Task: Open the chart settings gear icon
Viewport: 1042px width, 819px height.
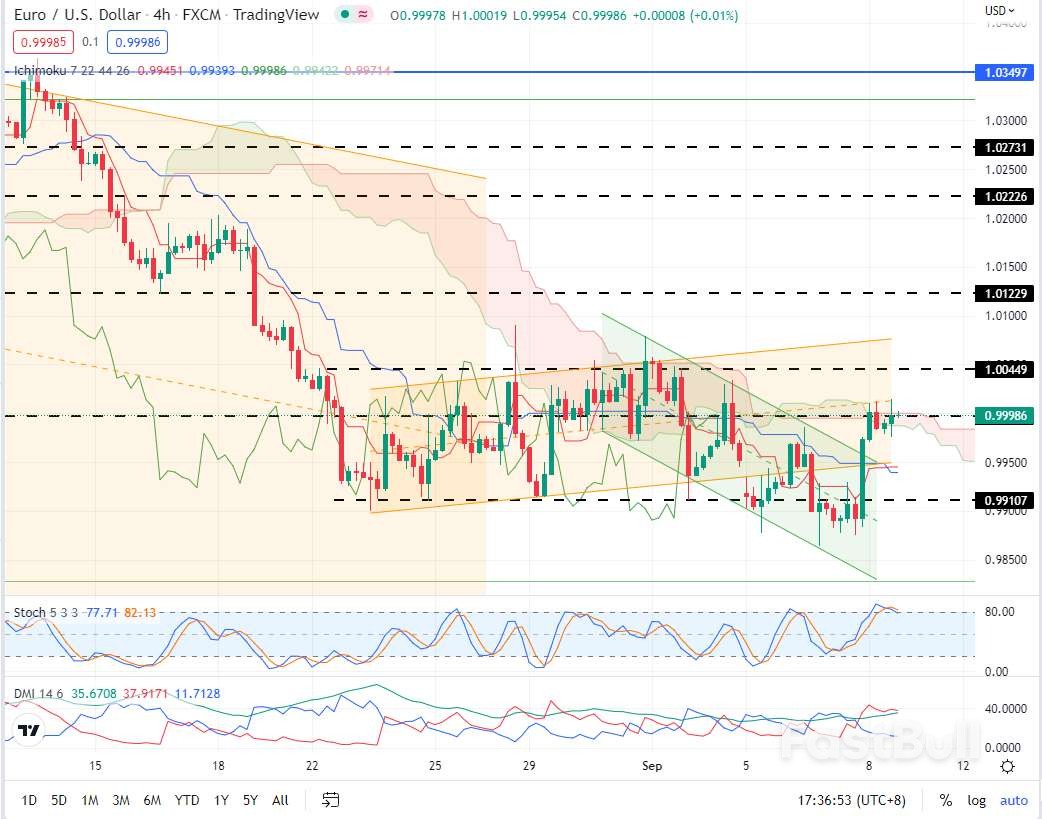Action: [1008, 766]
